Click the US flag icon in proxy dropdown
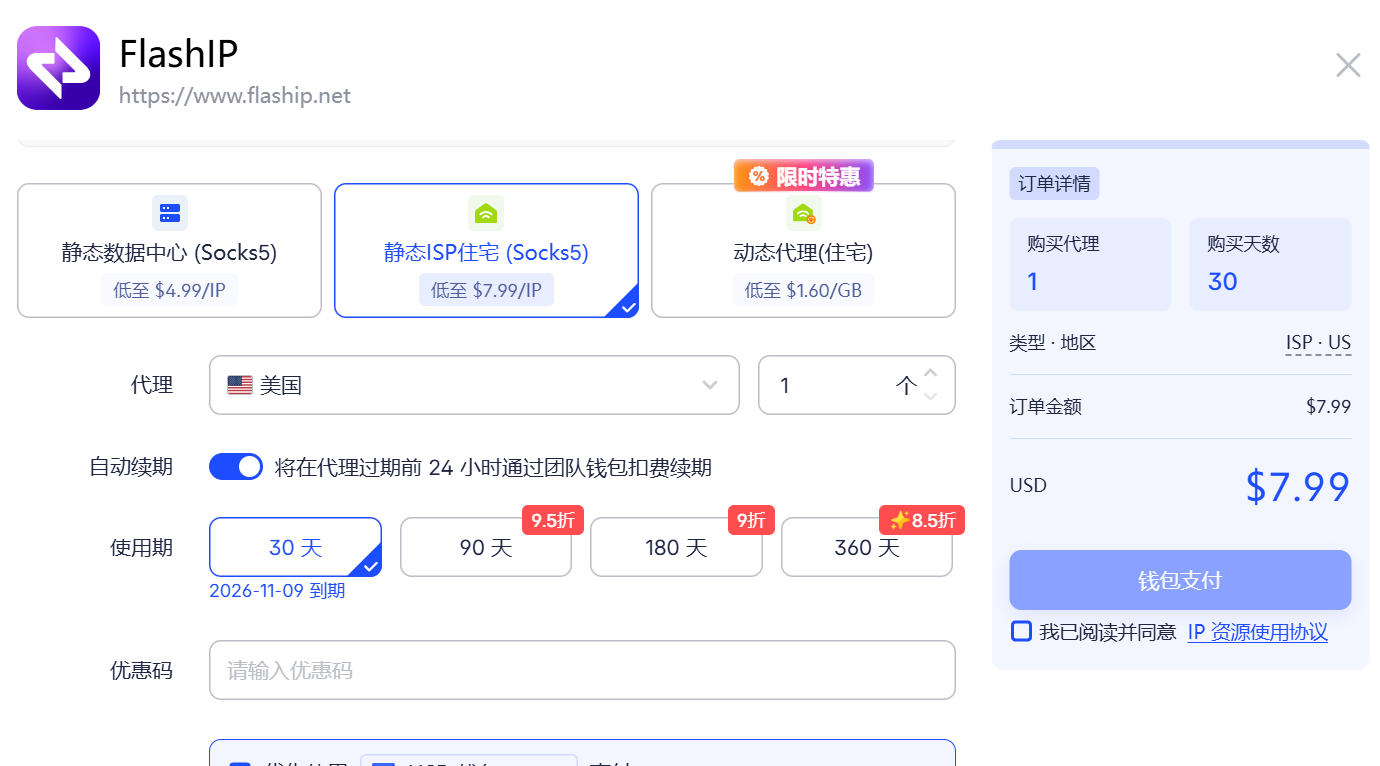Image resolution: width=1380 pixels, height=766 pixels. pyautogui.click(x=240, y=385)
